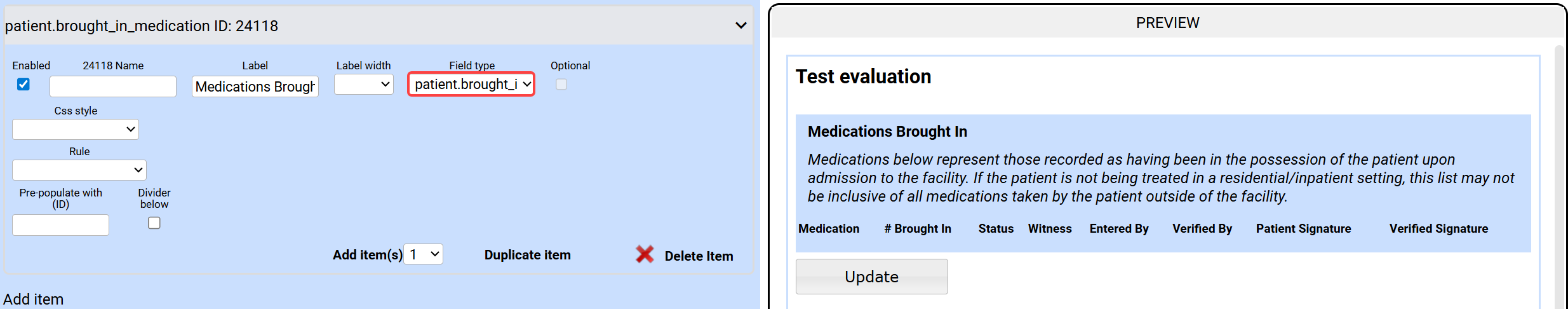This screenshot has width=1568, height=309.
Task: Click the Add item(s) label
Action: coord(367,255)
